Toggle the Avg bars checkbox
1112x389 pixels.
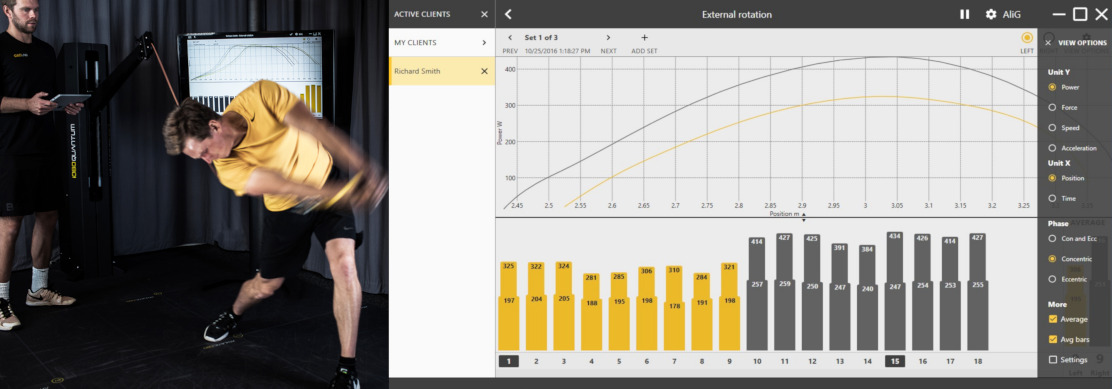point(1052,339)
